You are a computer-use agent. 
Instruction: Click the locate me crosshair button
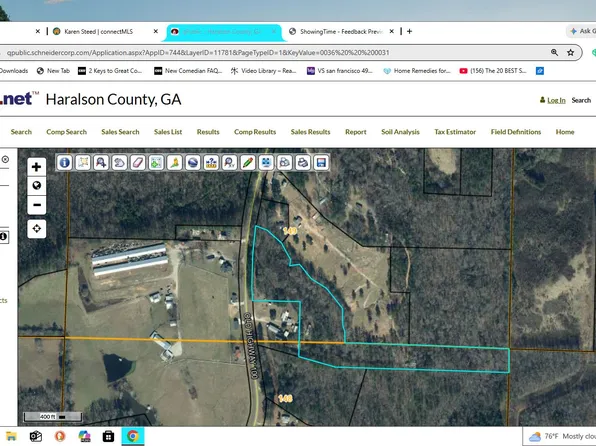(x=36, y=229)
